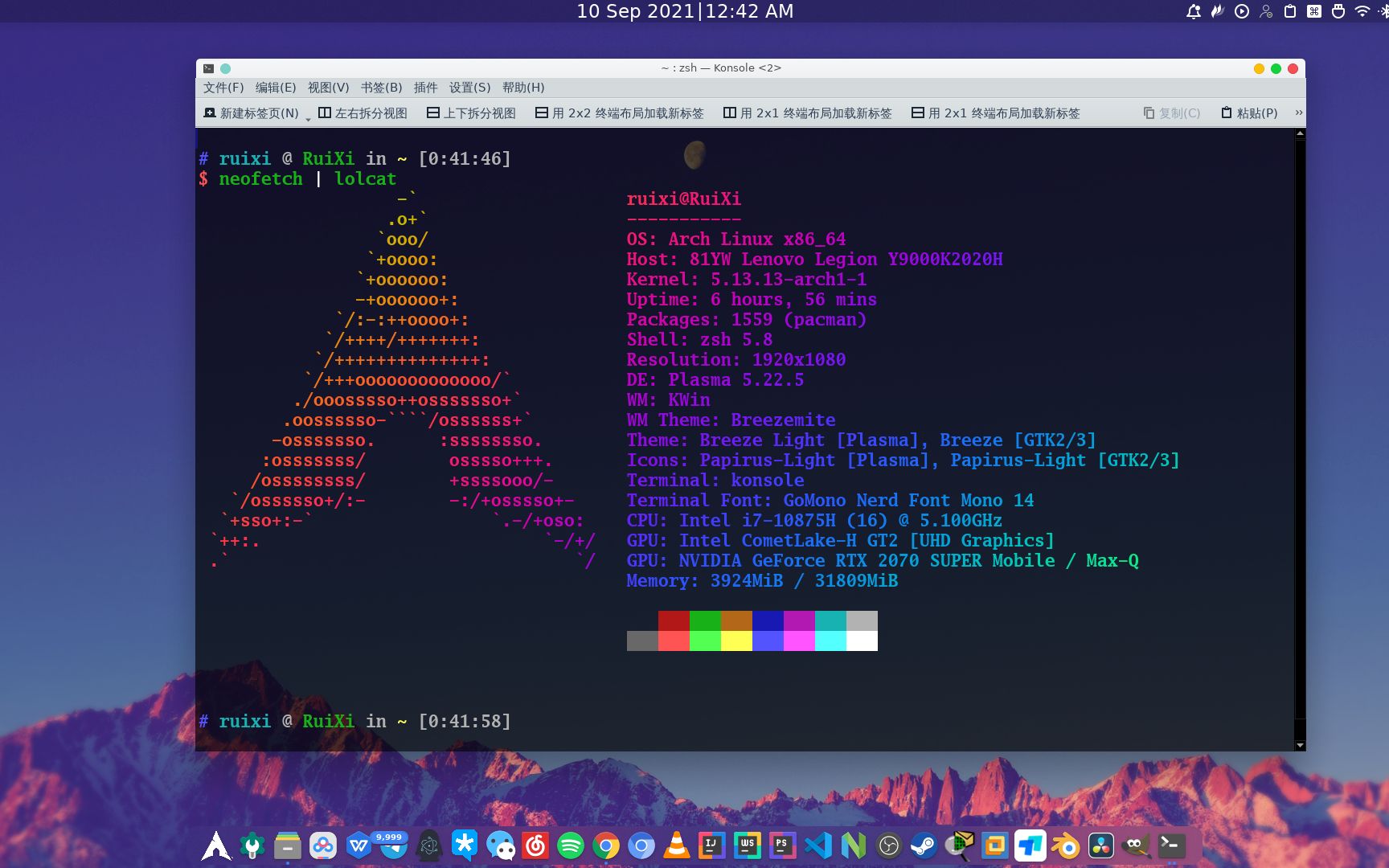Open NetEase Cloud Music in dock

535,845
